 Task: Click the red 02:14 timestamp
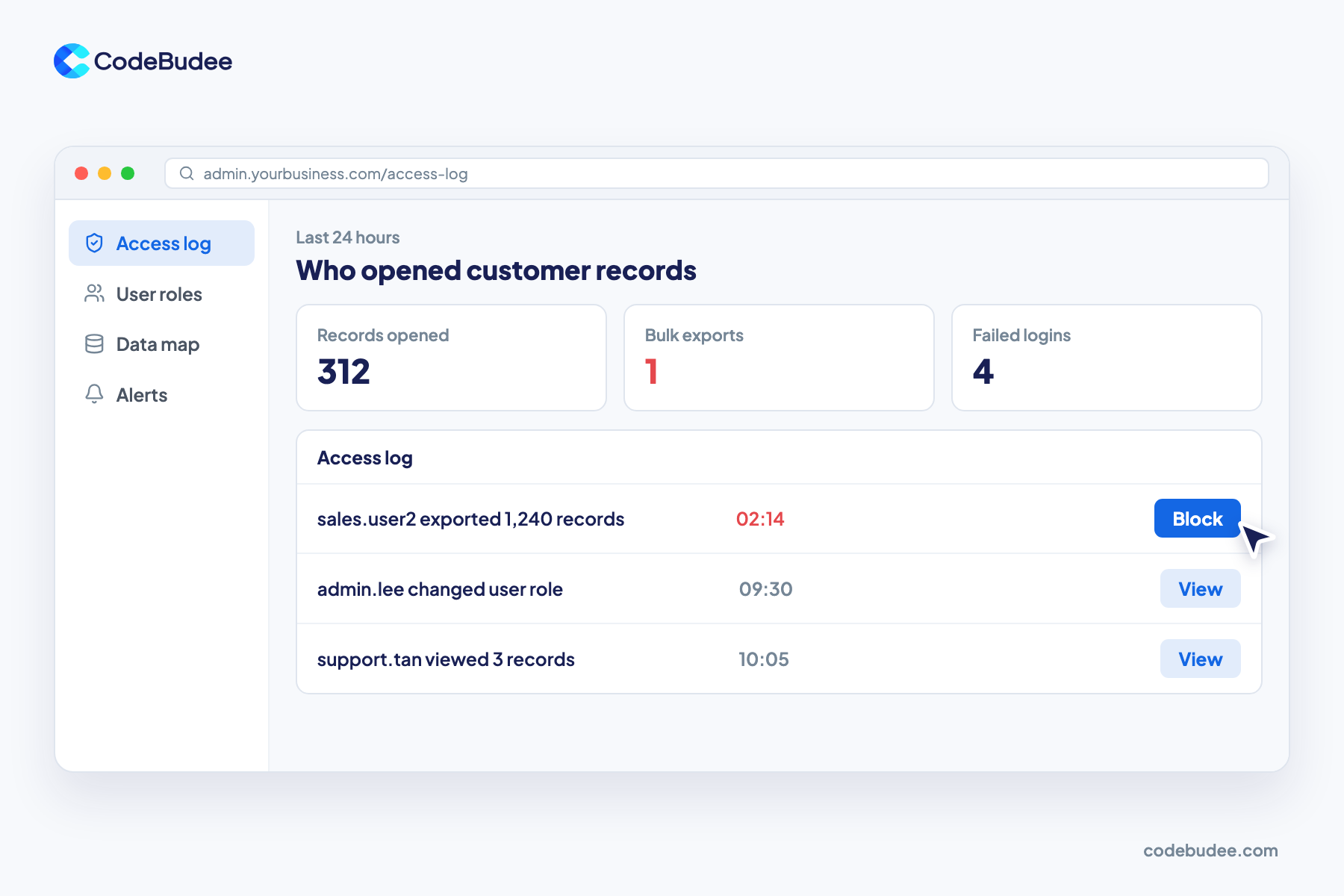[760, 519]
